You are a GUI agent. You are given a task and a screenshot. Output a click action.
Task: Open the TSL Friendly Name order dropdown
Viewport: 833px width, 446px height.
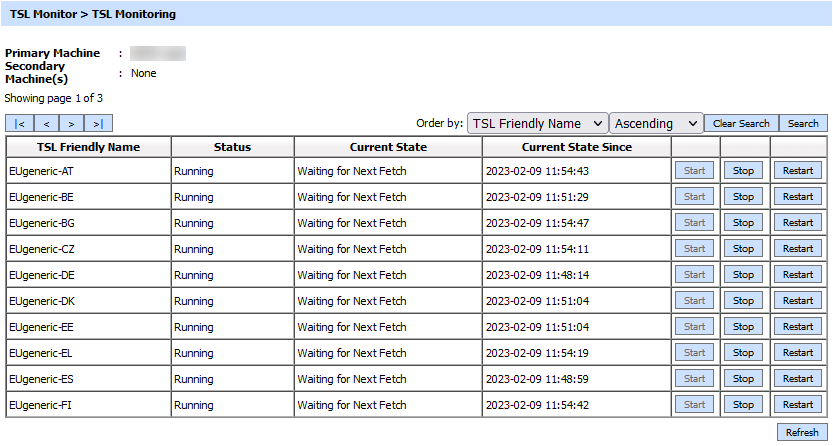pyautogui.click(x=537, y=124)
